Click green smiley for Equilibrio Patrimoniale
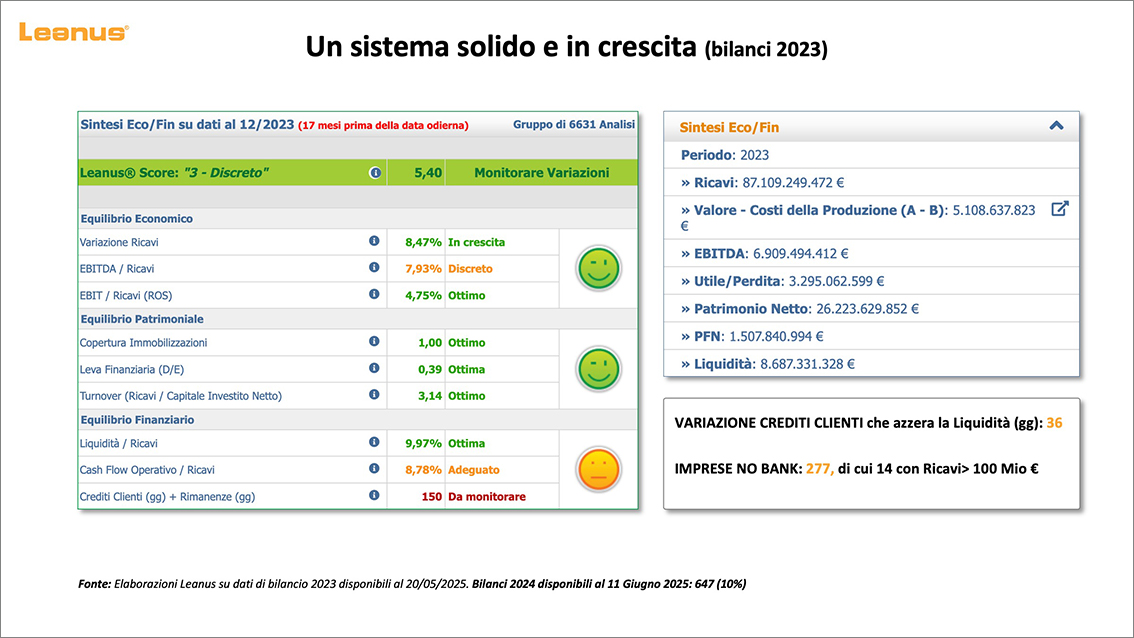The width and height of the screenshot is (1134, 638). click(598, 369)
